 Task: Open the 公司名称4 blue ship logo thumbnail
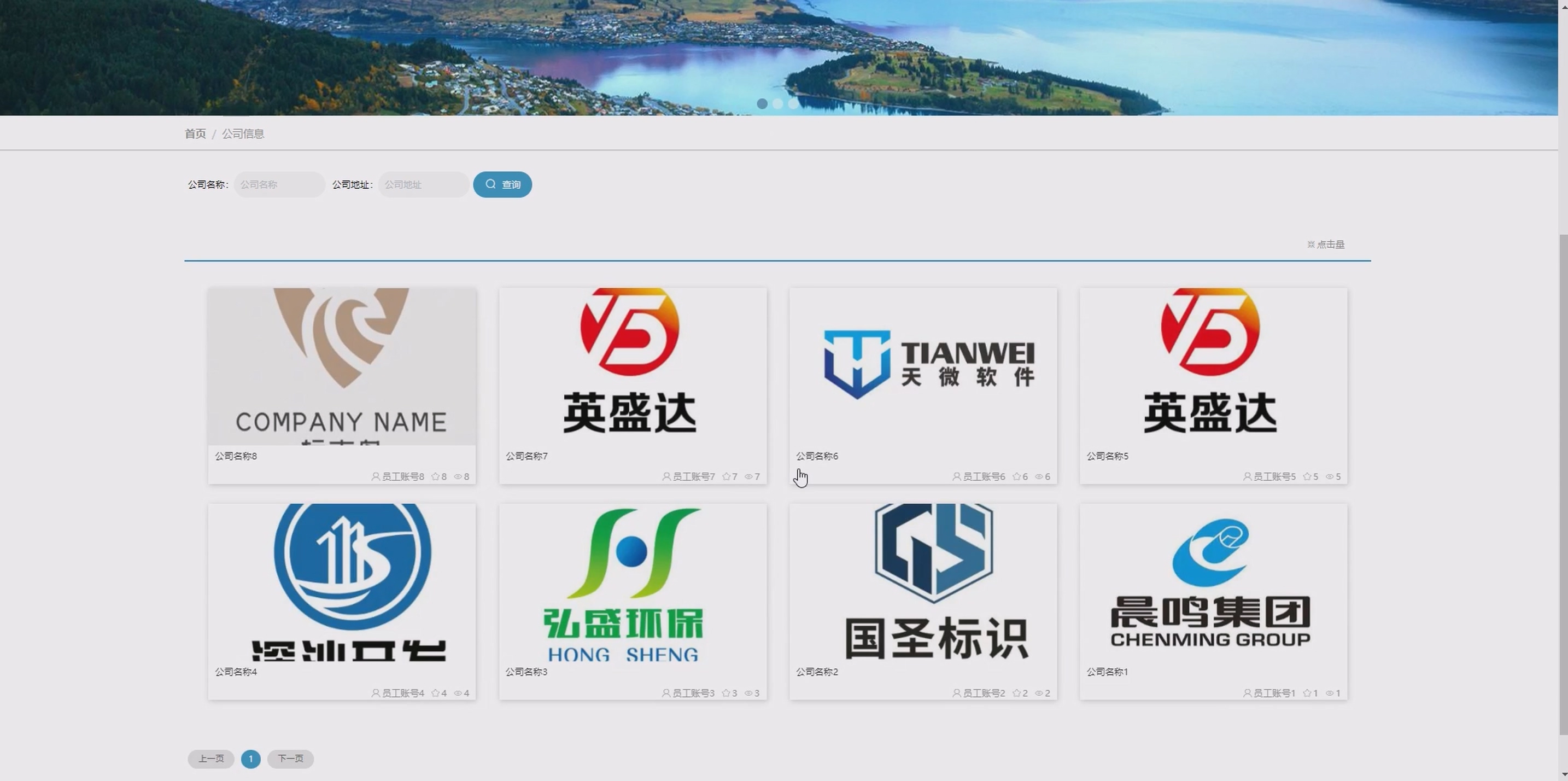(x=342, y=582)
